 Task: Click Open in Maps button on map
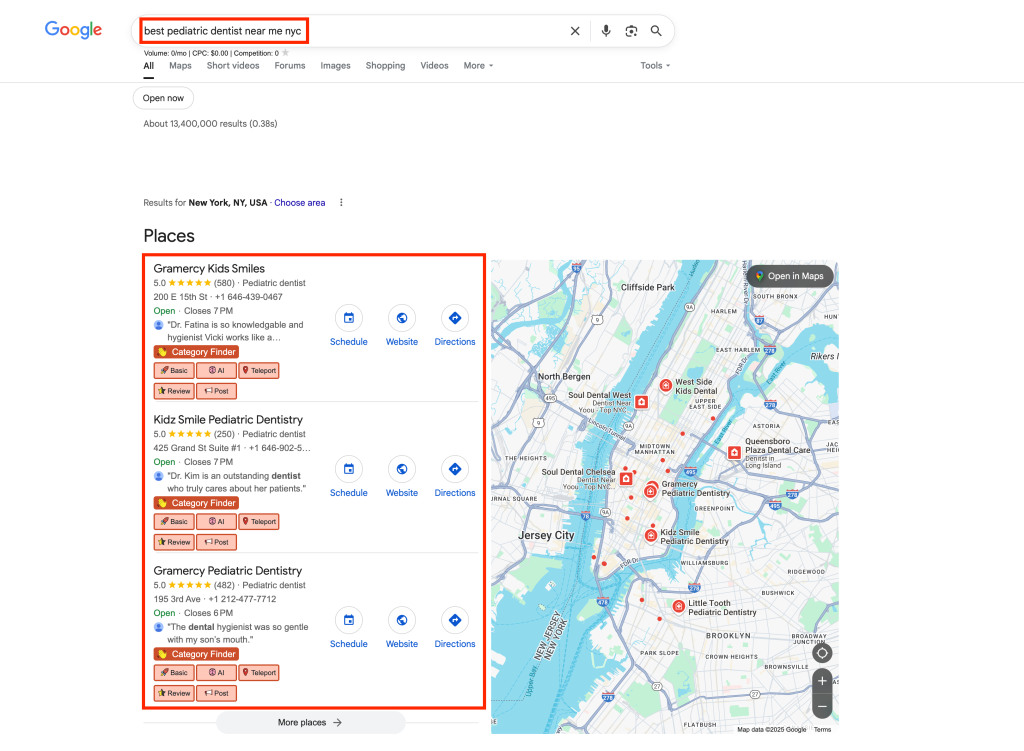point(790,276)
